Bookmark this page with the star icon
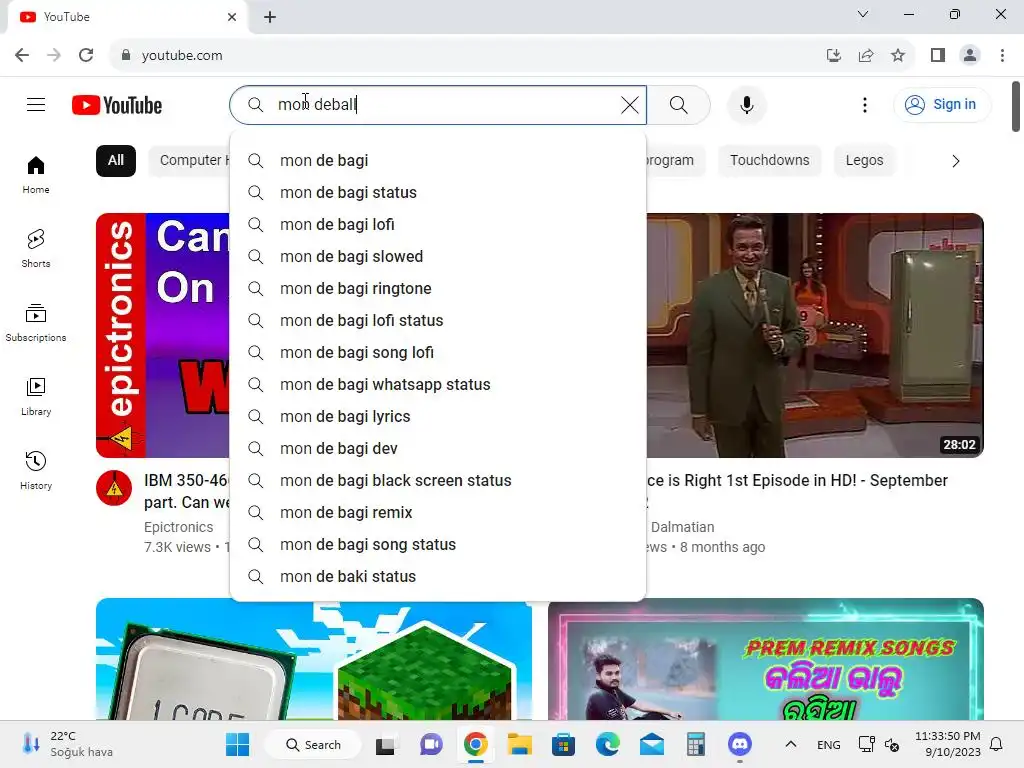The height and width of the screenshot is (768, 1024). [898, 56]
